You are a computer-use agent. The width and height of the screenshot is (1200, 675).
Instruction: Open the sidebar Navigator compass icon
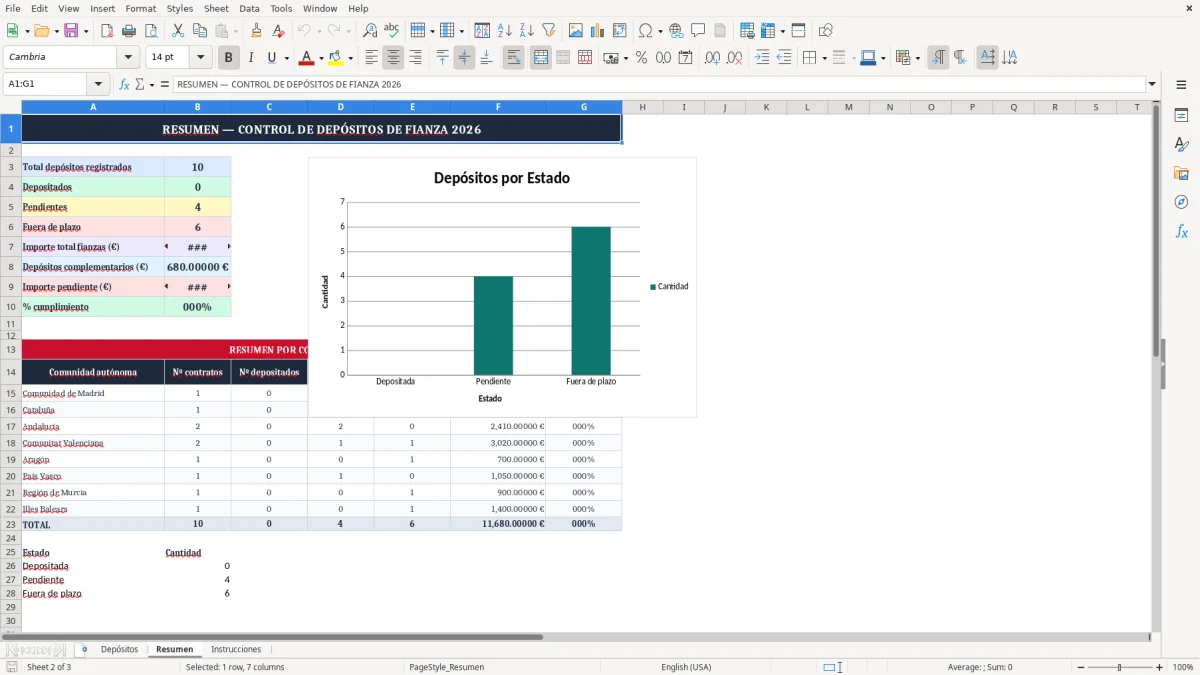[1181, 202]
